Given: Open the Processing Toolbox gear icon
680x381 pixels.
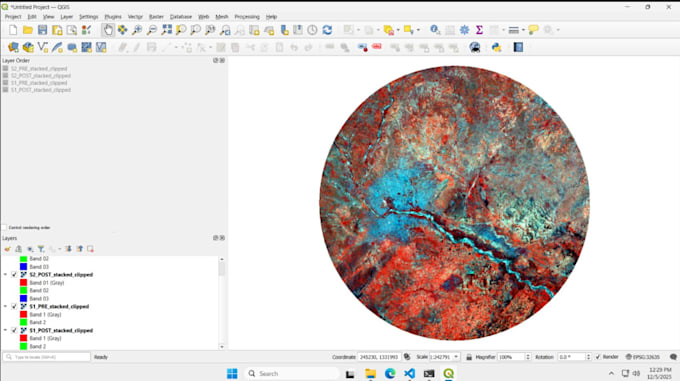Looking at the screenshot, I should 464,30.
